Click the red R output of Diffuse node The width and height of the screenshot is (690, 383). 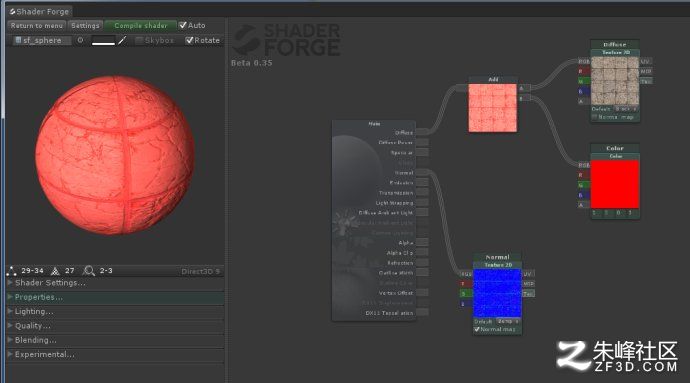[584, 71]
